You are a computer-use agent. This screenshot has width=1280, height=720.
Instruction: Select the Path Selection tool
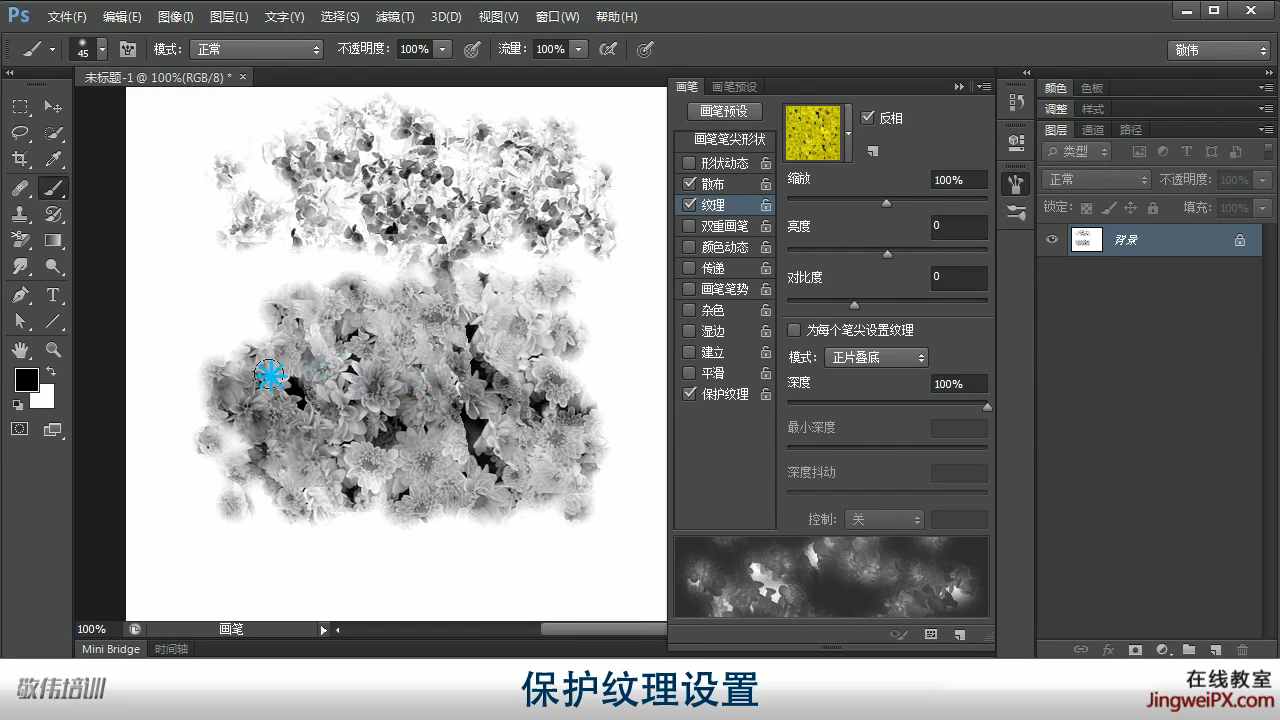point(20,321)
